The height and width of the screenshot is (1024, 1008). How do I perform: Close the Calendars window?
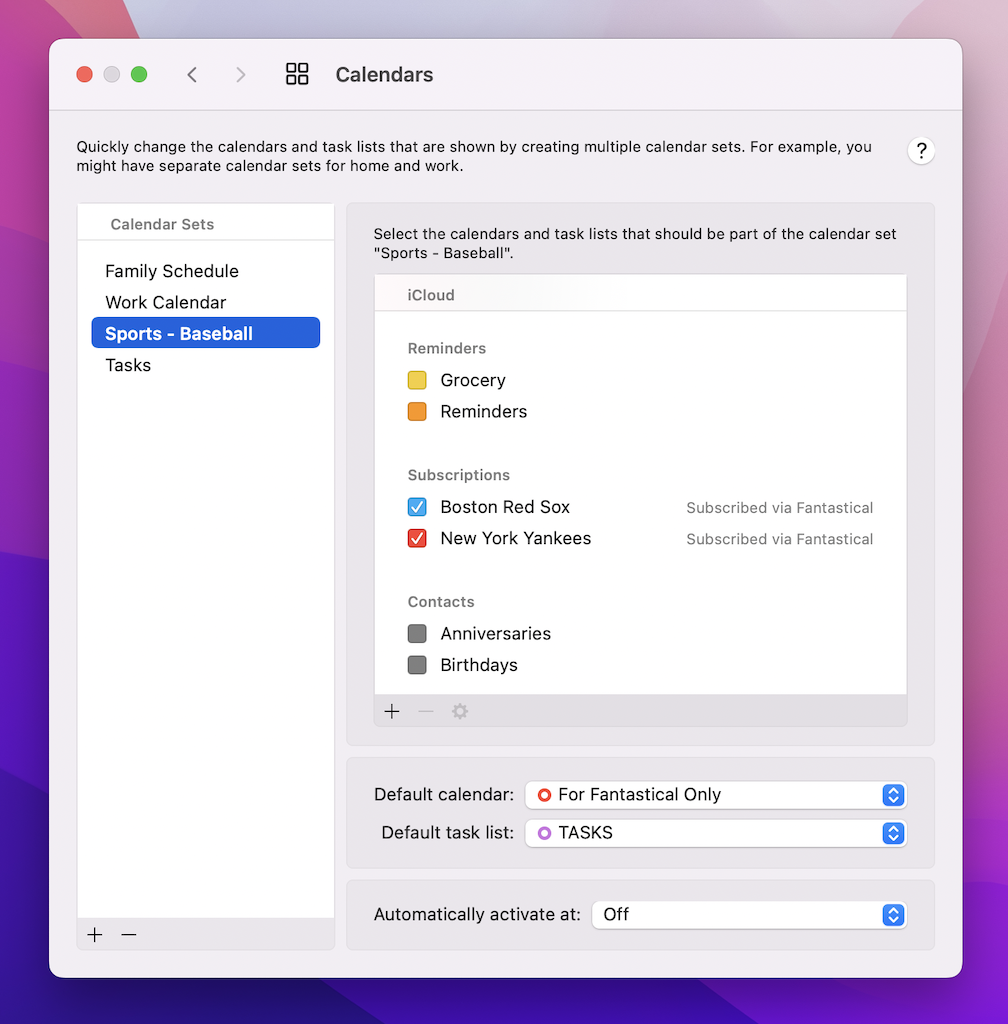click(x=84, y=74)
